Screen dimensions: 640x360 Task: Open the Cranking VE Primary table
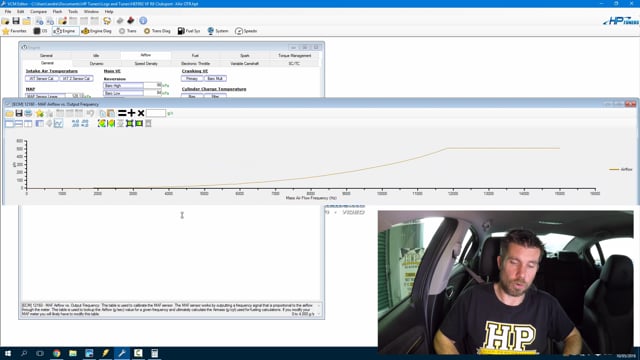[192, 78]
